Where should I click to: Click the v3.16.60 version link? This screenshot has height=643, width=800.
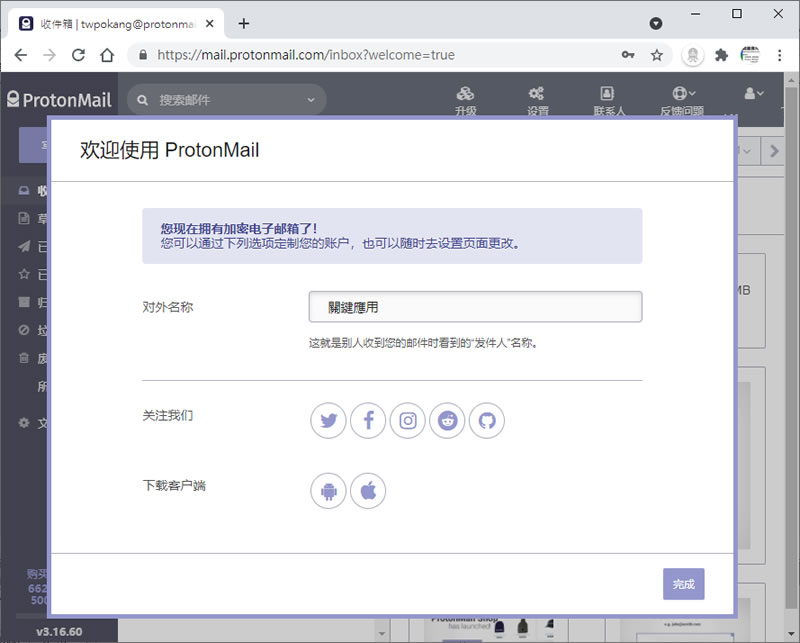pos(59,632)
